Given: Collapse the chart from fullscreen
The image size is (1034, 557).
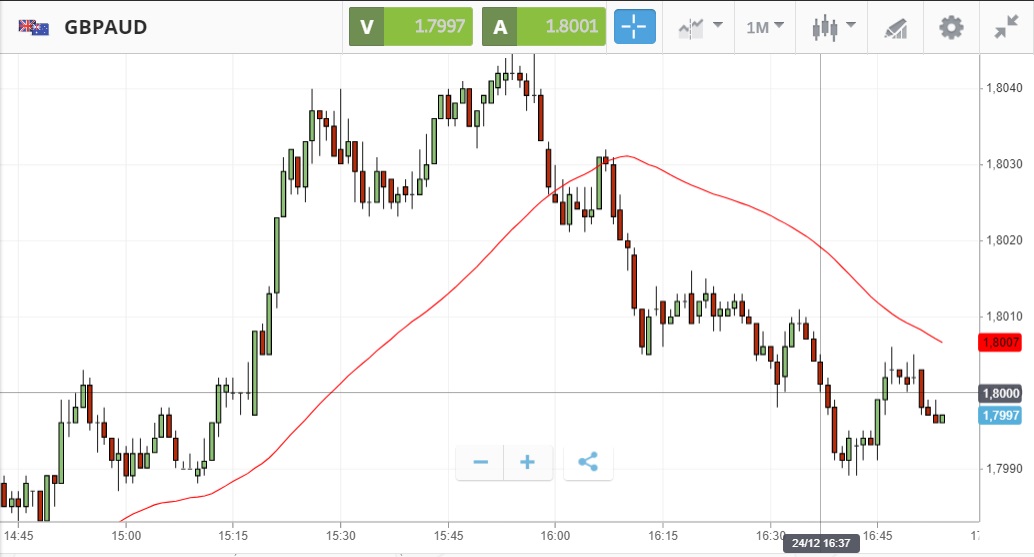Looking at the screenshot, I should (x=1005, y=27).
